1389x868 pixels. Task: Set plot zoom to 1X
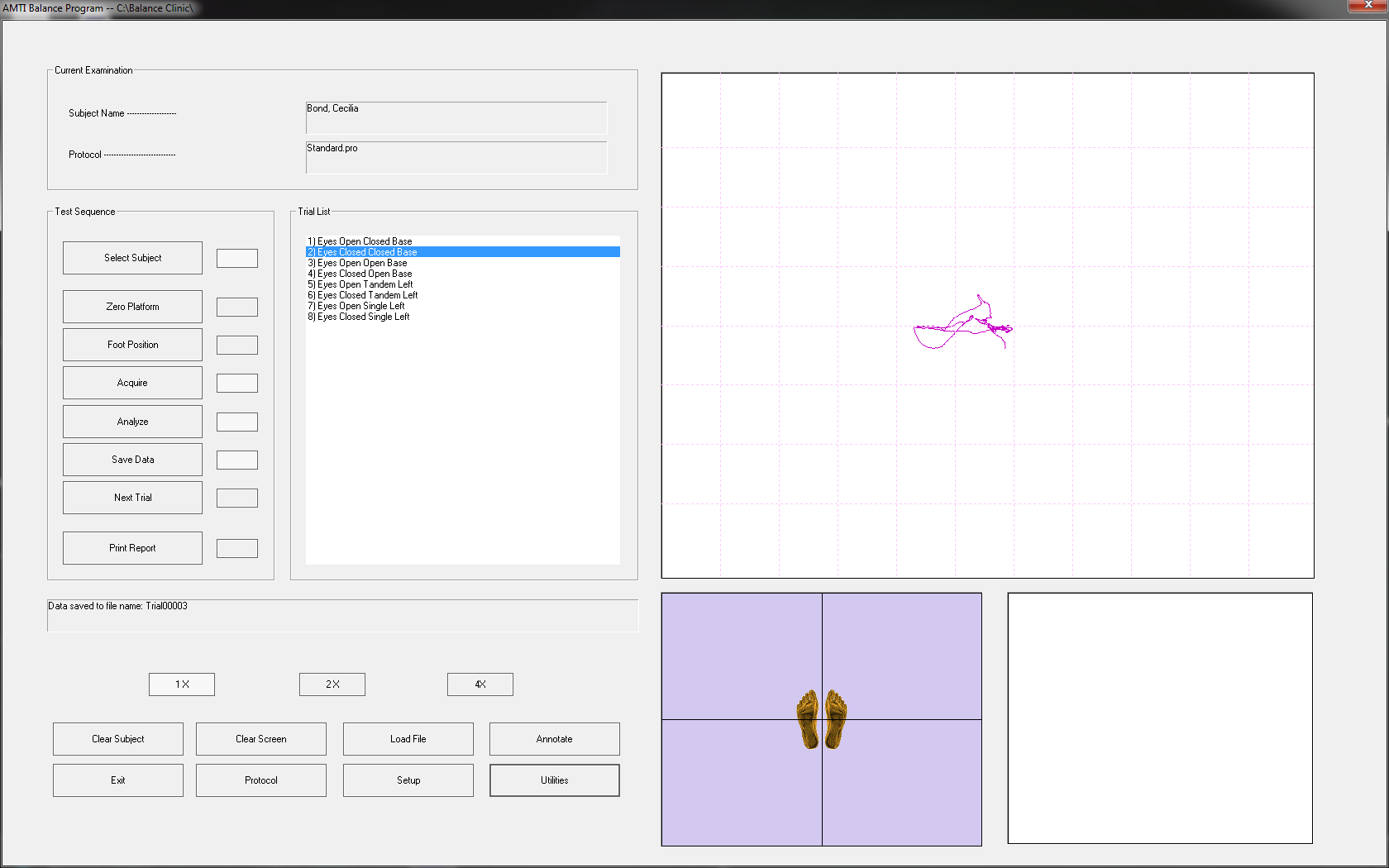click(182, 684)
